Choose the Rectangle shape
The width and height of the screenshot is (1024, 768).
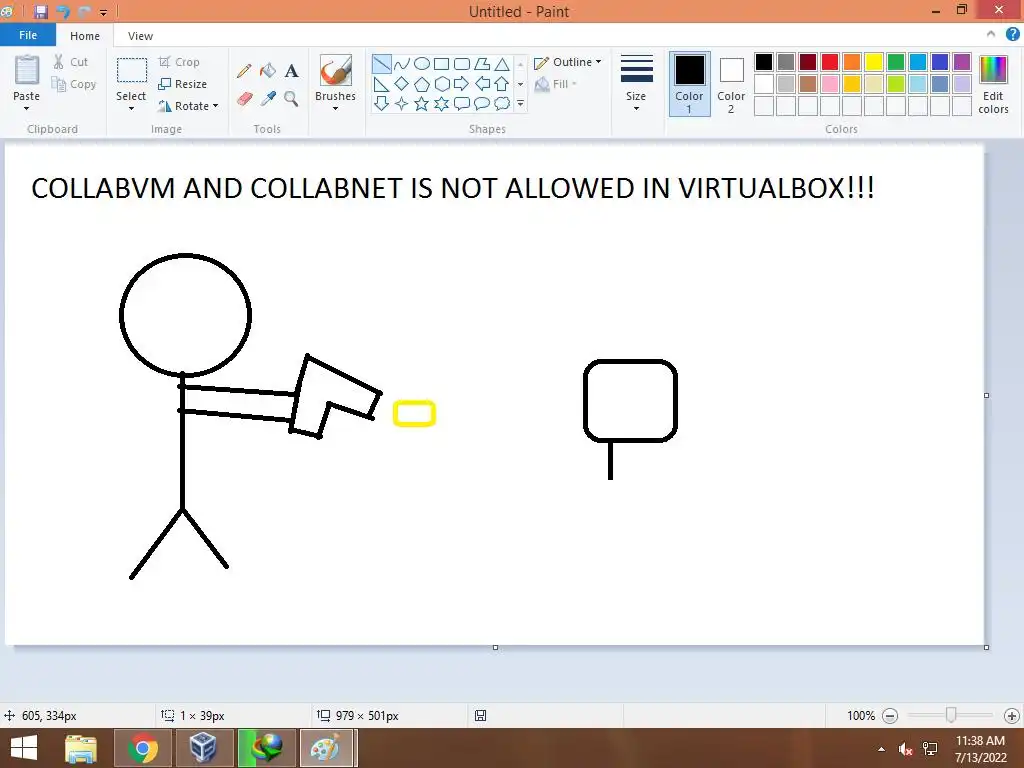441,64
